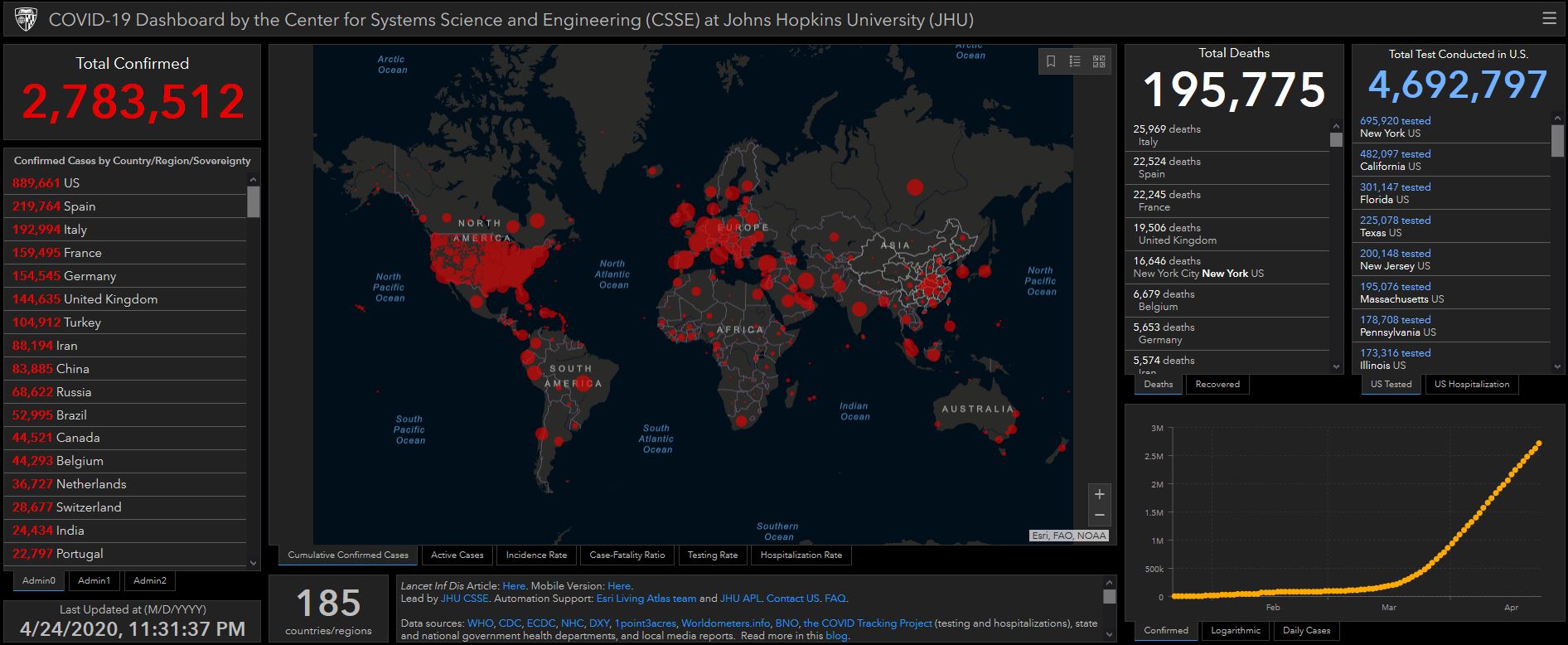Open the Case-Fatality Ratio tab

click(x=627, y=555)
